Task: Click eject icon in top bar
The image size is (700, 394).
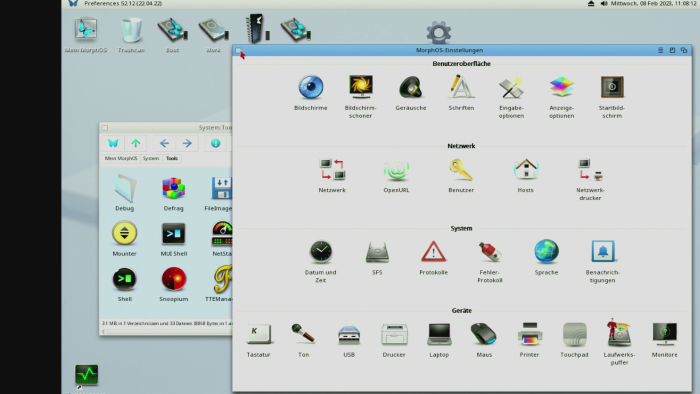Action: pos(591,4)
